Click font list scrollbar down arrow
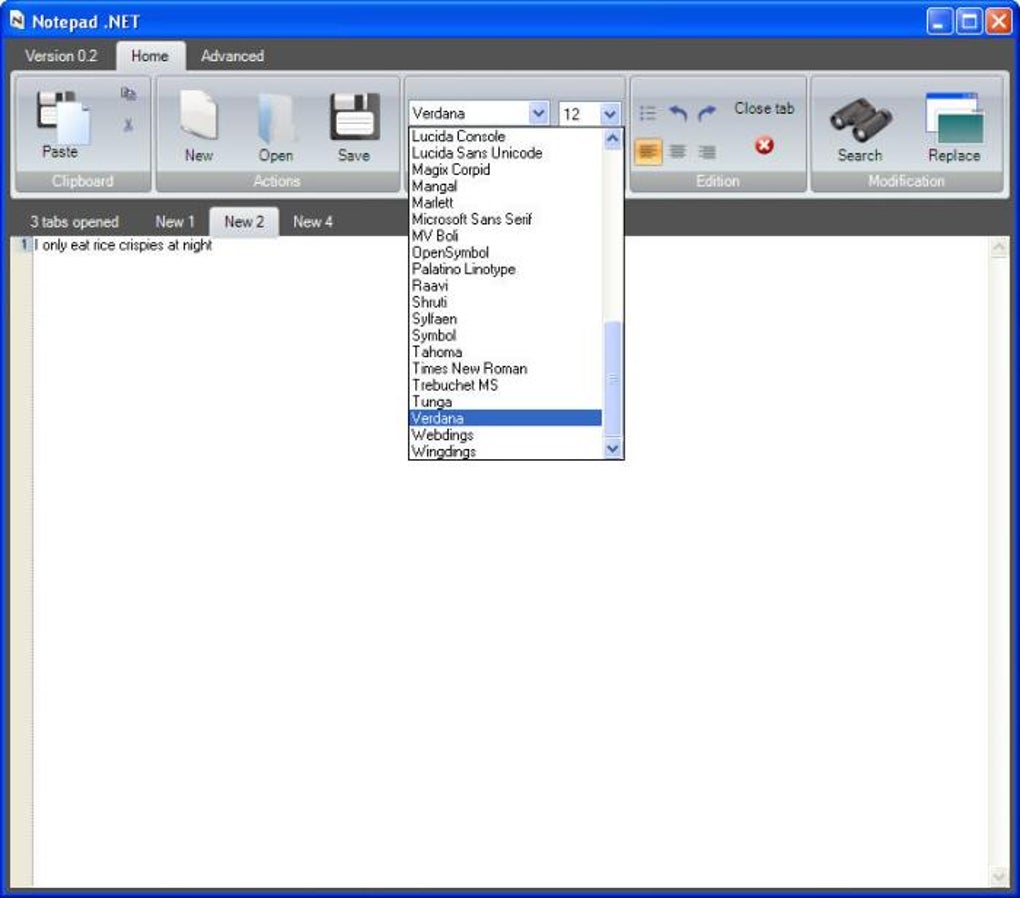The height and width of the screenshot is (898, 1020). pyautogui.click(x=612, y=448)
